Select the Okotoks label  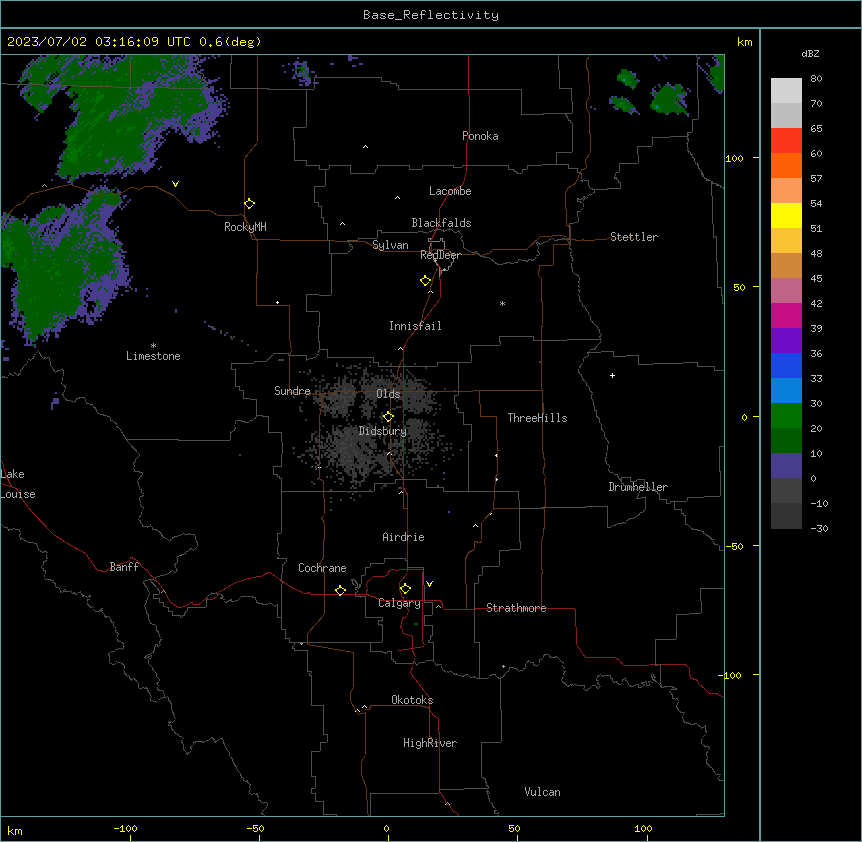[412, 700]
